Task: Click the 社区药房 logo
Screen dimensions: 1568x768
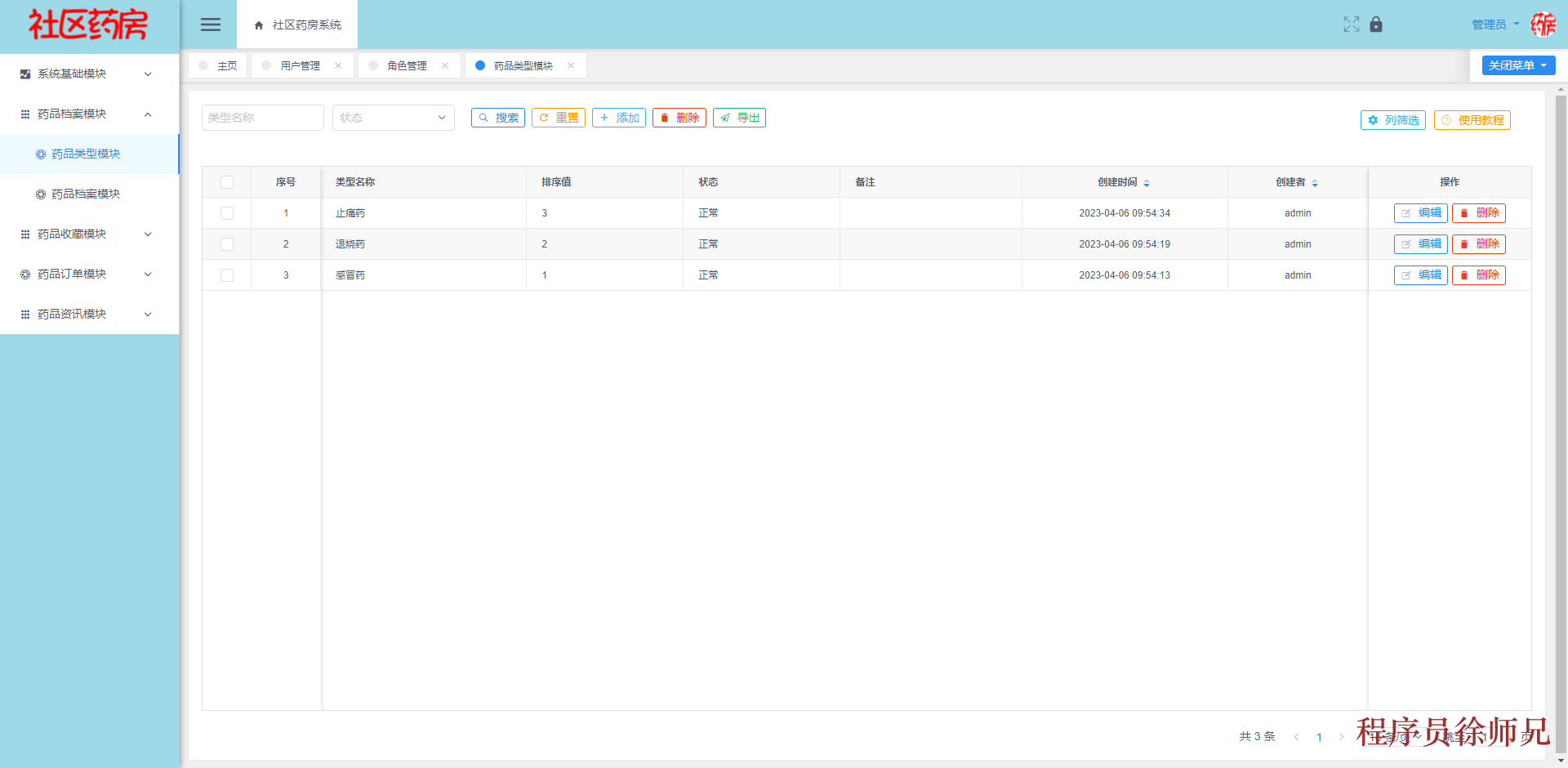Action: [x=88, y=25]
